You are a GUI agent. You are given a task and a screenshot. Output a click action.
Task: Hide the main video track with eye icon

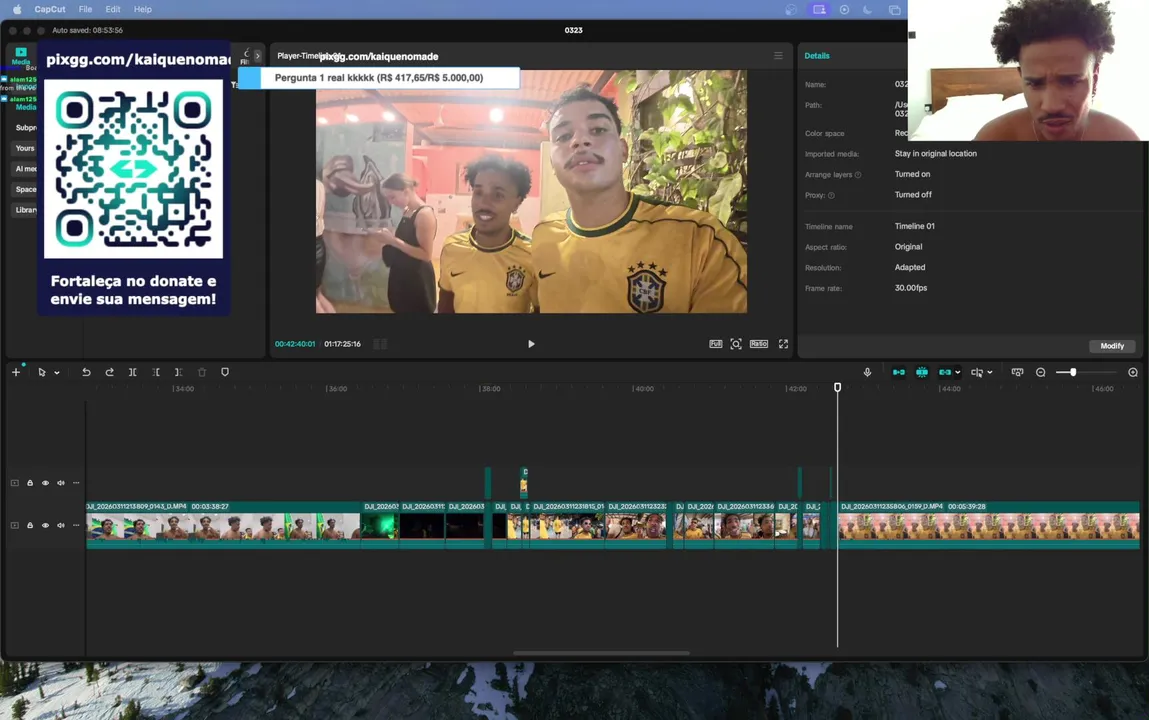point(45,525)
